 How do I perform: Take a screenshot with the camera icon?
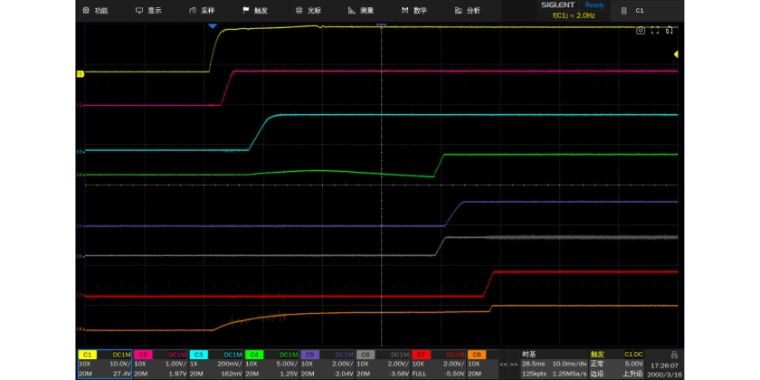tap(640, 31)
